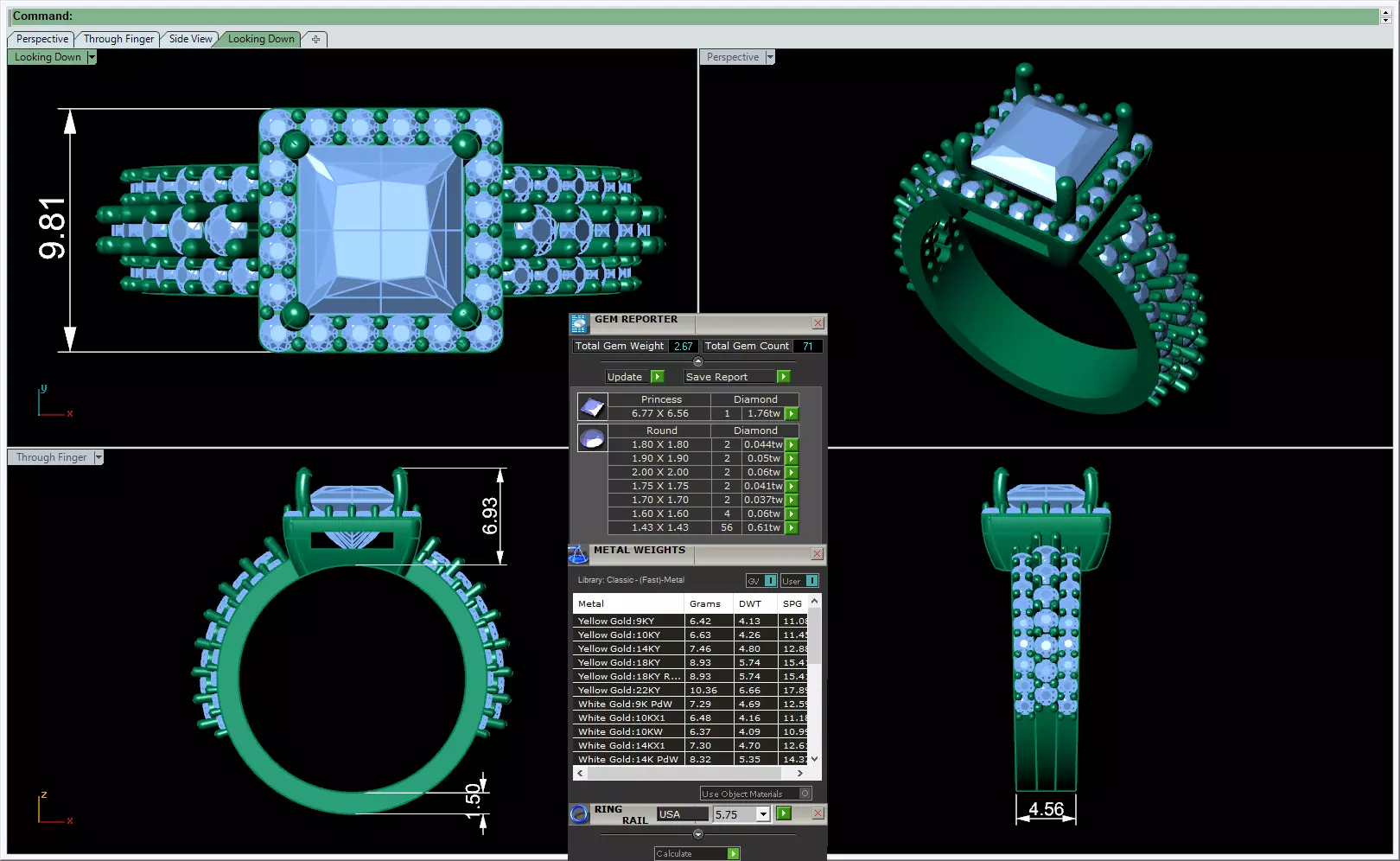
Task: Close the Metal Weights panel
Action: 818,554
